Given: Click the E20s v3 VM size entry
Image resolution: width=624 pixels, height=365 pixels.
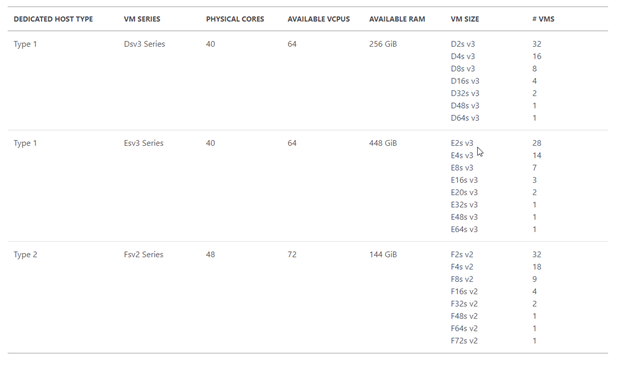Looking at the screenshot, I should (464, 192).
